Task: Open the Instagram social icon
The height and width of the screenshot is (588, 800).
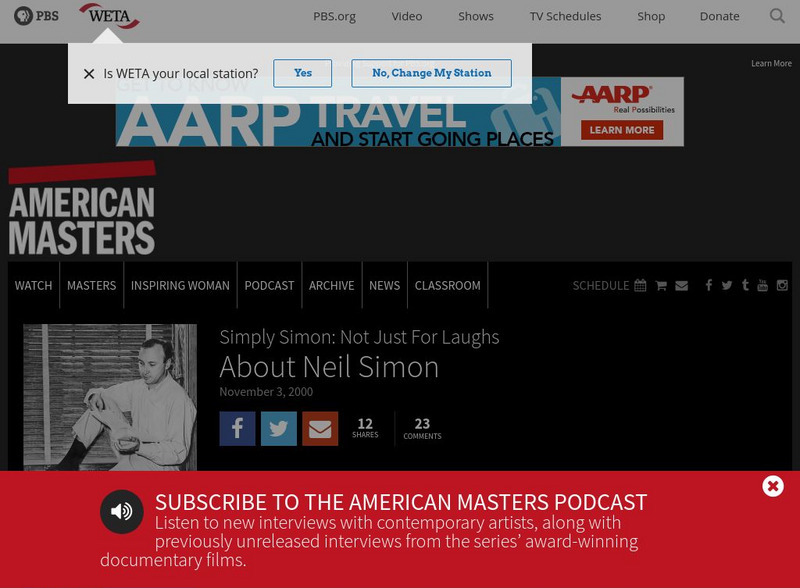Action: click(x=781, y=285)
